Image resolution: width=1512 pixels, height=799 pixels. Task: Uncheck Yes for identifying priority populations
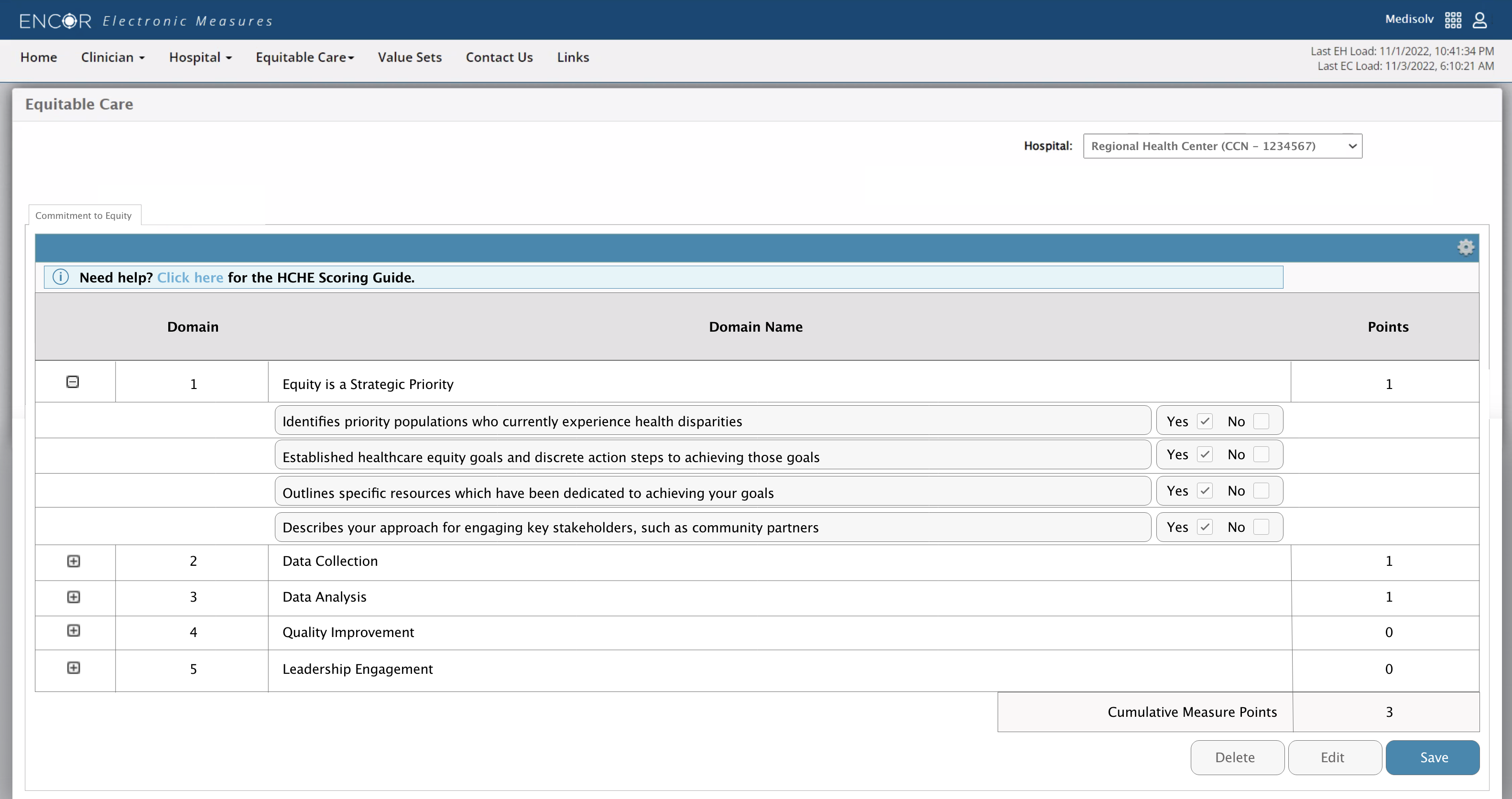coord(1205,421)
